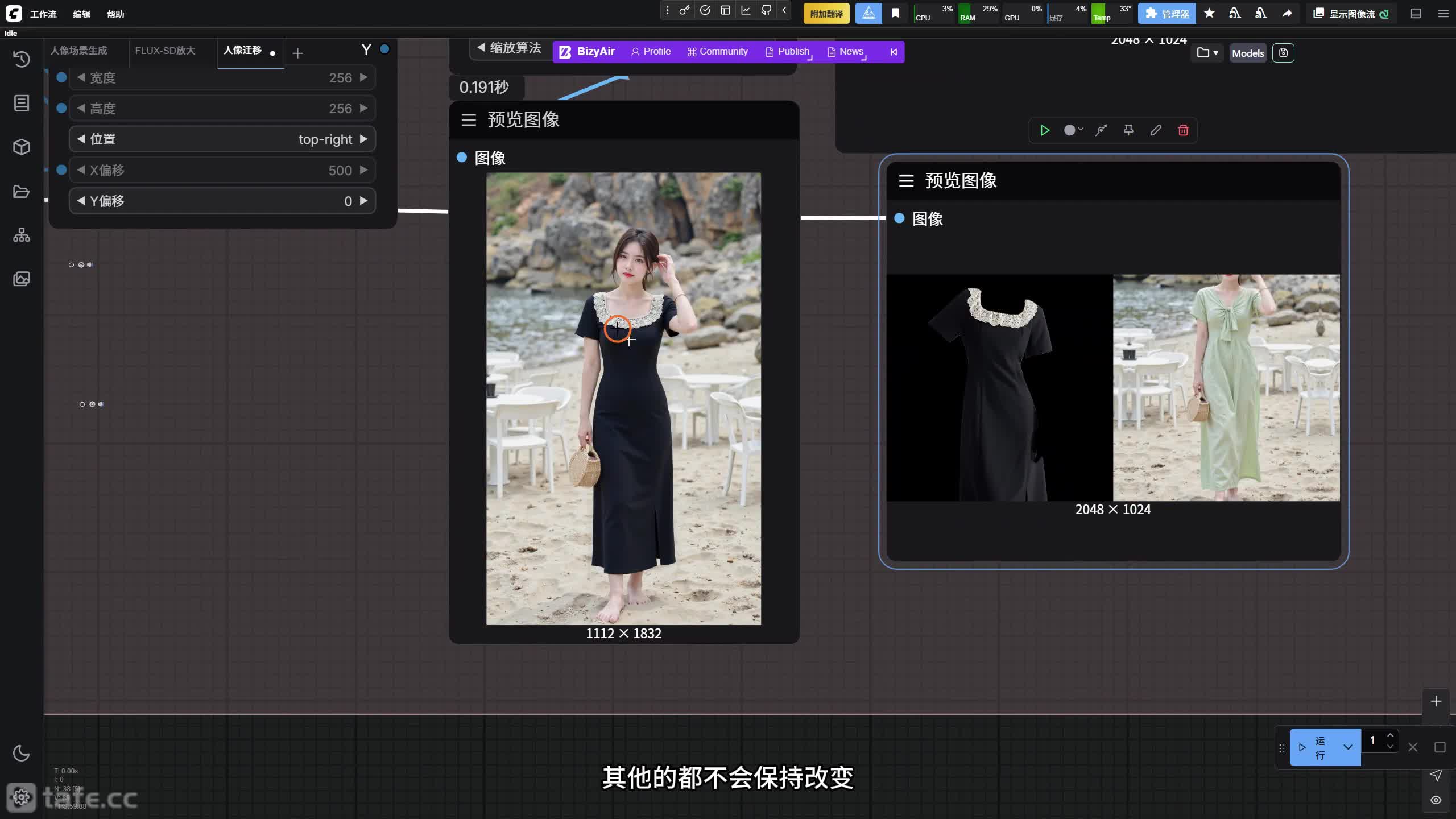Screen dimensions: 1456x819
Task: Click the check-circle icon in top toolbar
Action: tap(705, 10)
